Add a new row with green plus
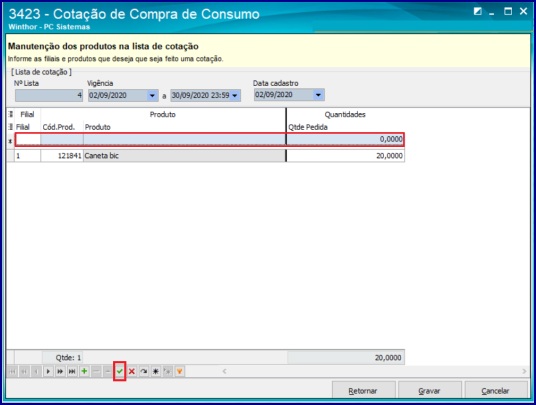Screen dimensions: 536x405 coord(84,372)
